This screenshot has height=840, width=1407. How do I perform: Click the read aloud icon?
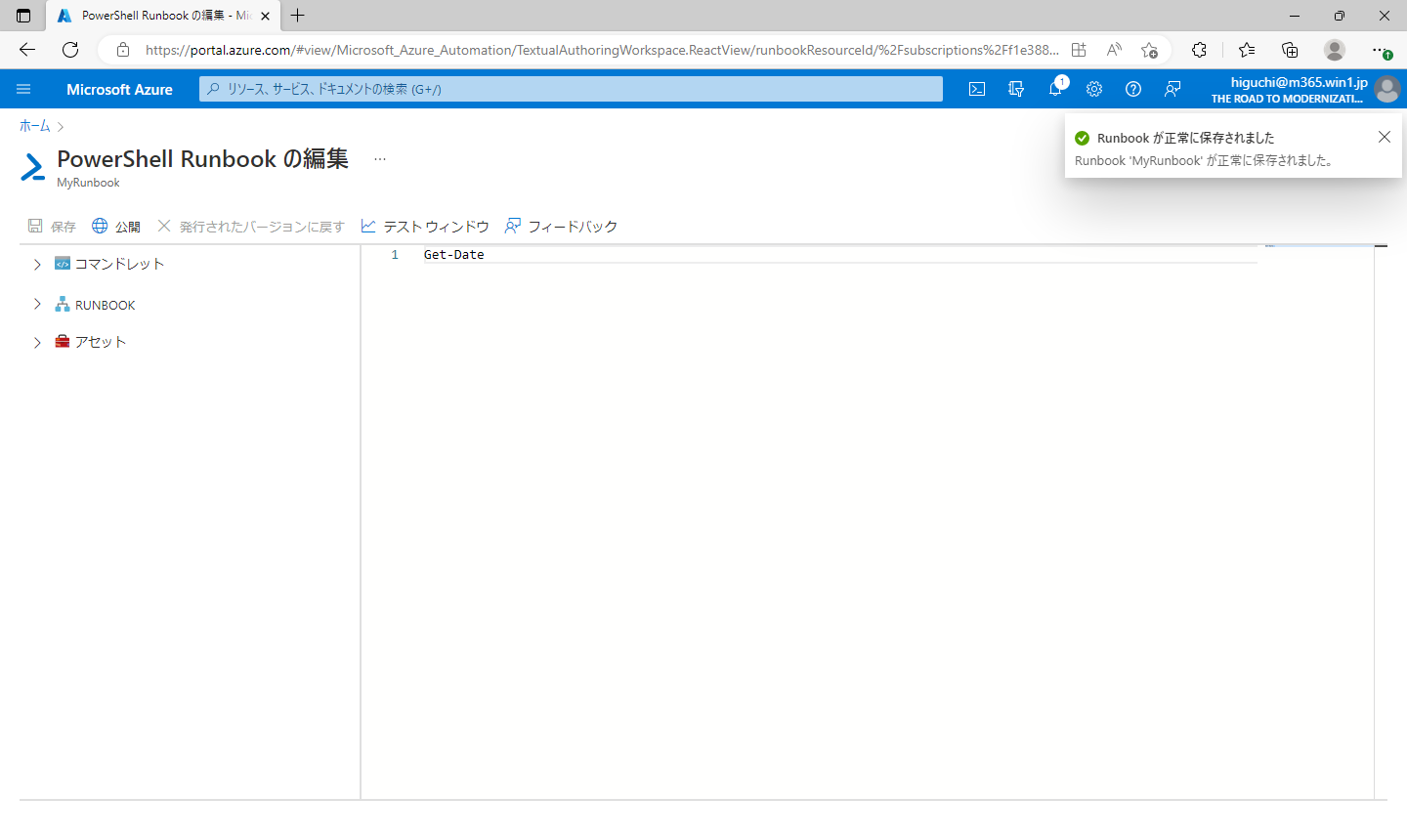(1114, 50)
